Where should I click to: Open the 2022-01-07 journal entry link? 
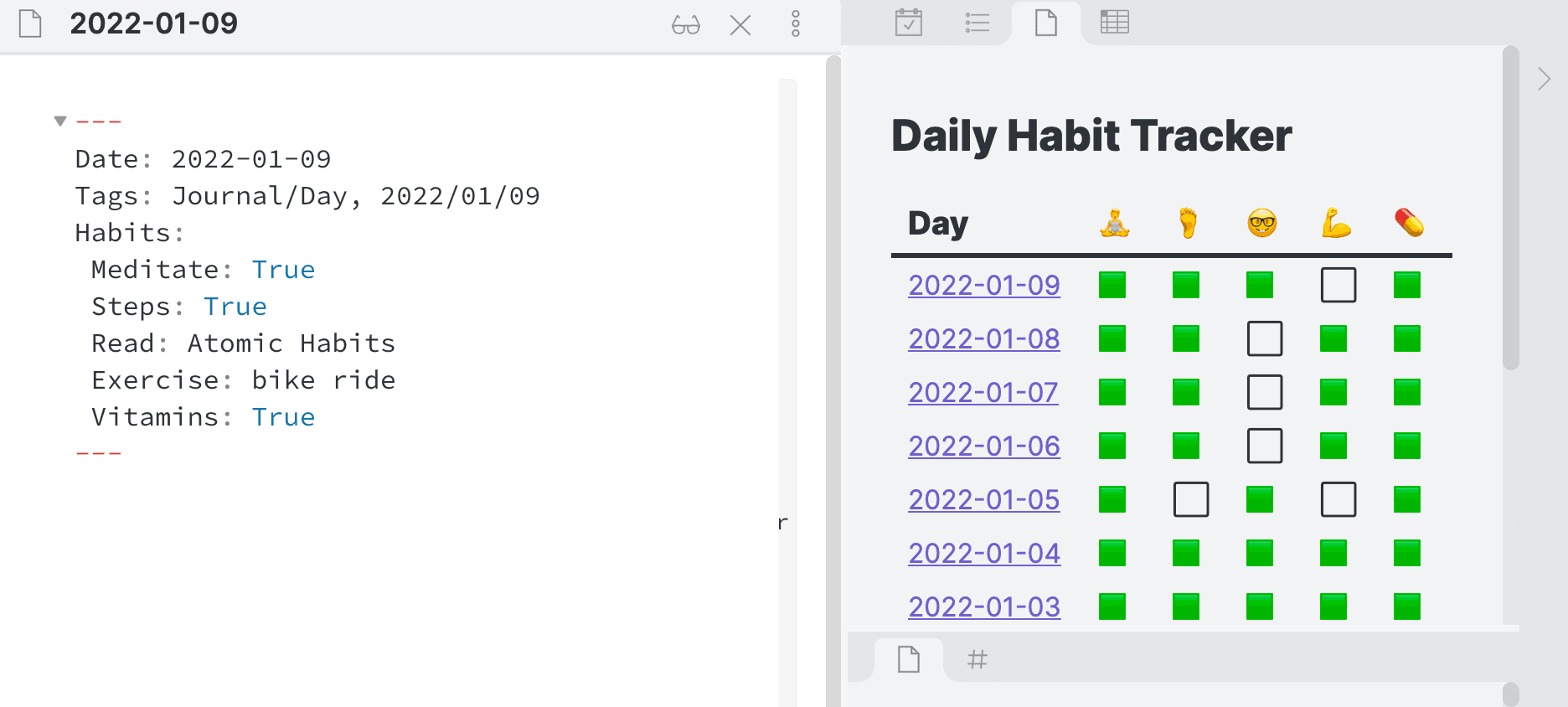tap(983, 393)
